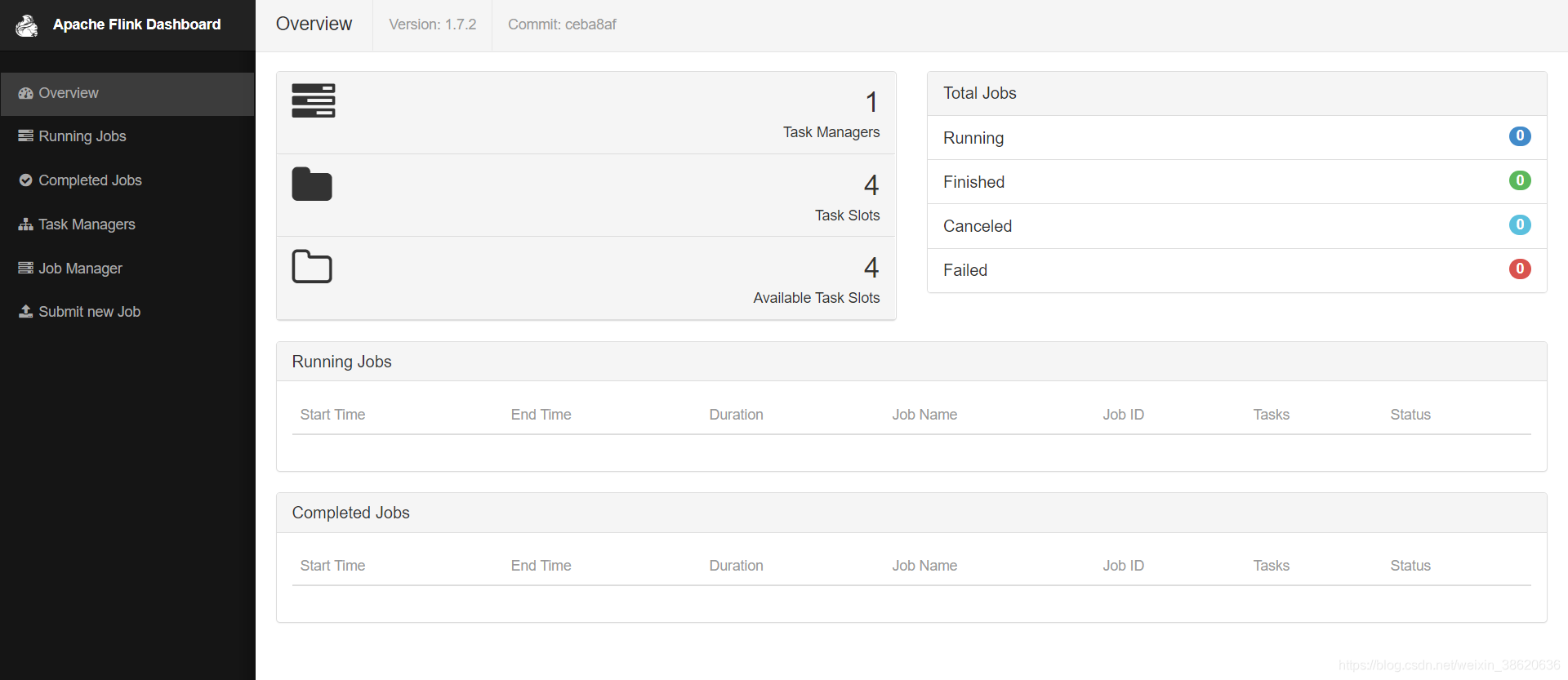
Task: Click the outlined folder Available Slots icon
Action: coord(312,266)
